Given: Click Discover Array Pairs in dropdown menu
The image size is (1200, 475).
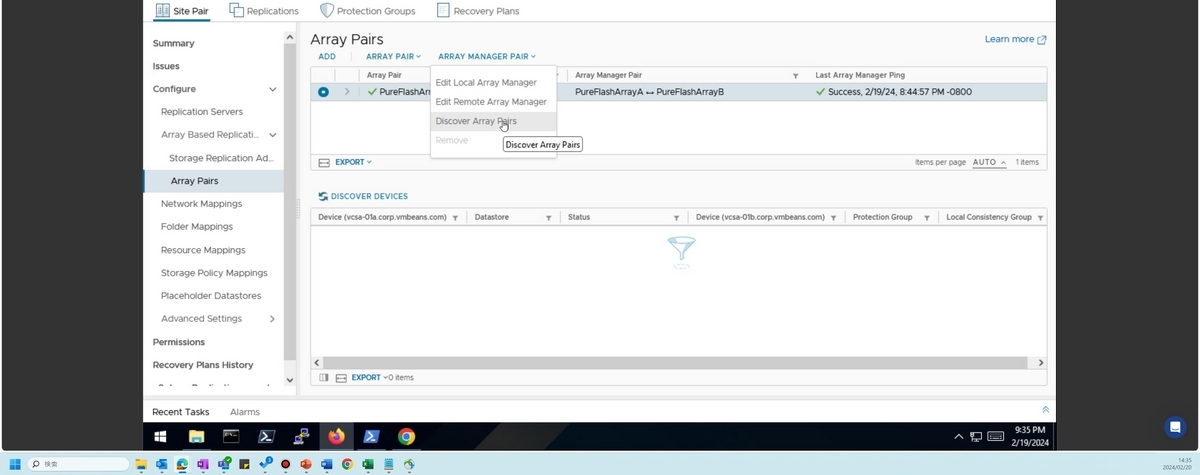Looking at the screenshot, I should (x=476, y=121).
